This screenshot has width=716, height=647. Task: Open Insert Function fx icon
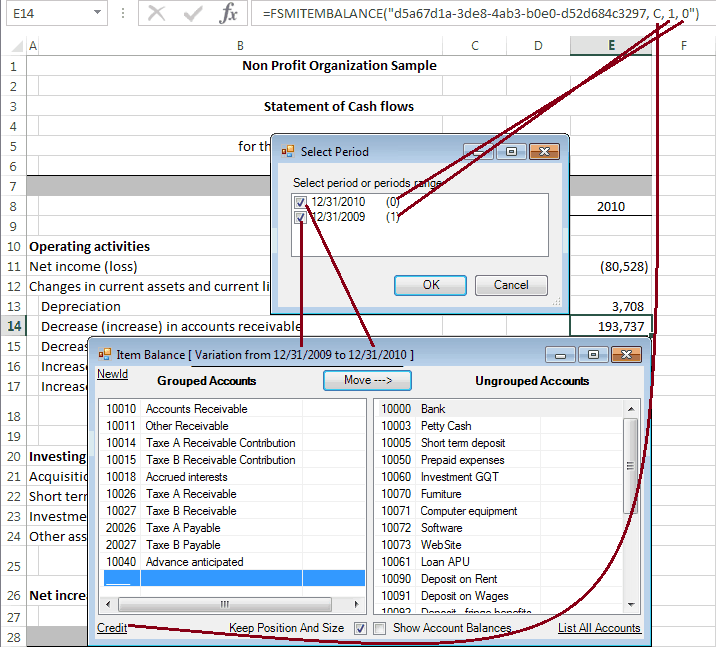pos(228,13)
